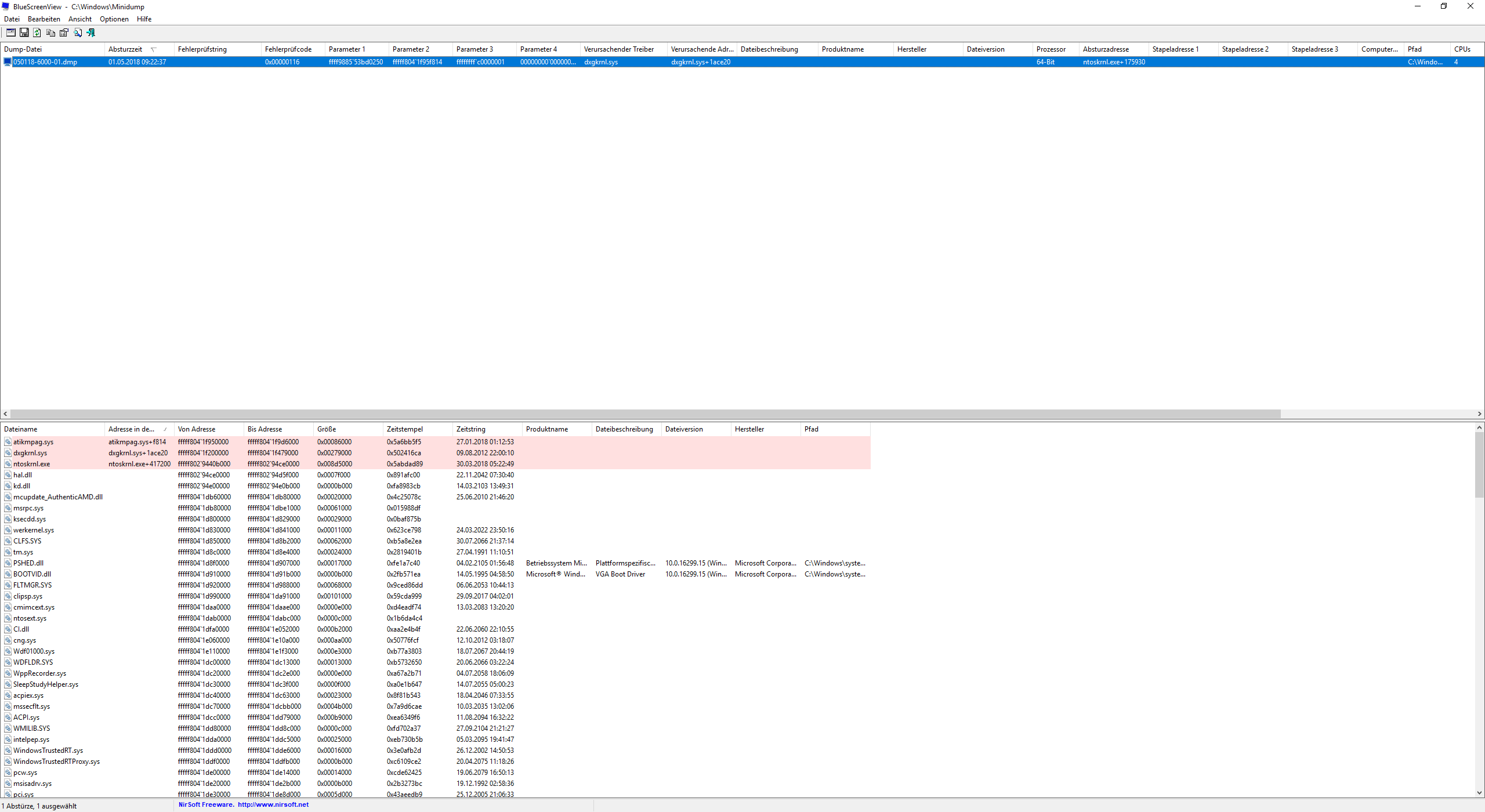
Task: Sort by the Verursachender Treiber column header
Action: tap(618, 49)
